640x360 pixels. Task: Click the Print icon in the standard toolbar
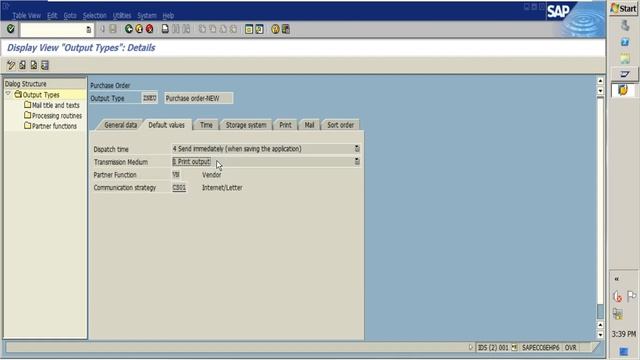(x=165, y=29)
